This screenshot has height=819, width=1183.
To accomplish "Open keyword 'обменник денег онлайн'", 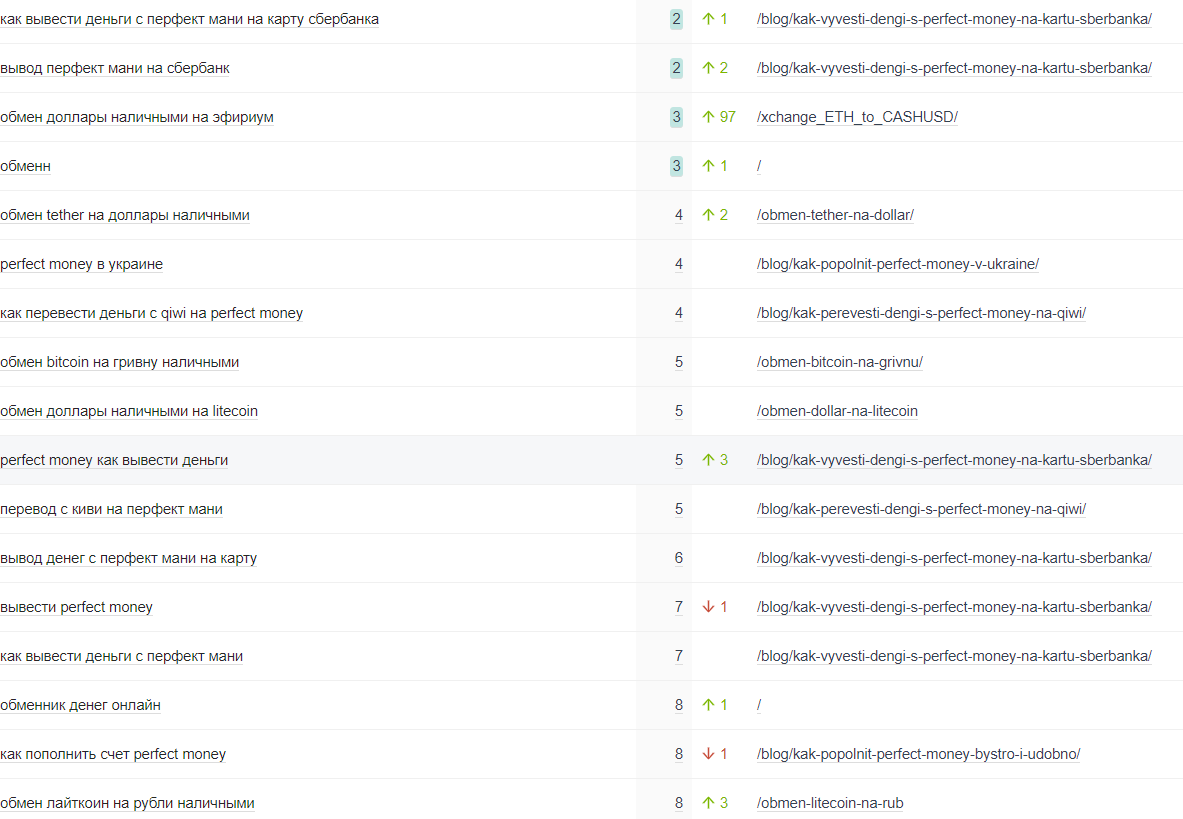I will click(80, 705).
